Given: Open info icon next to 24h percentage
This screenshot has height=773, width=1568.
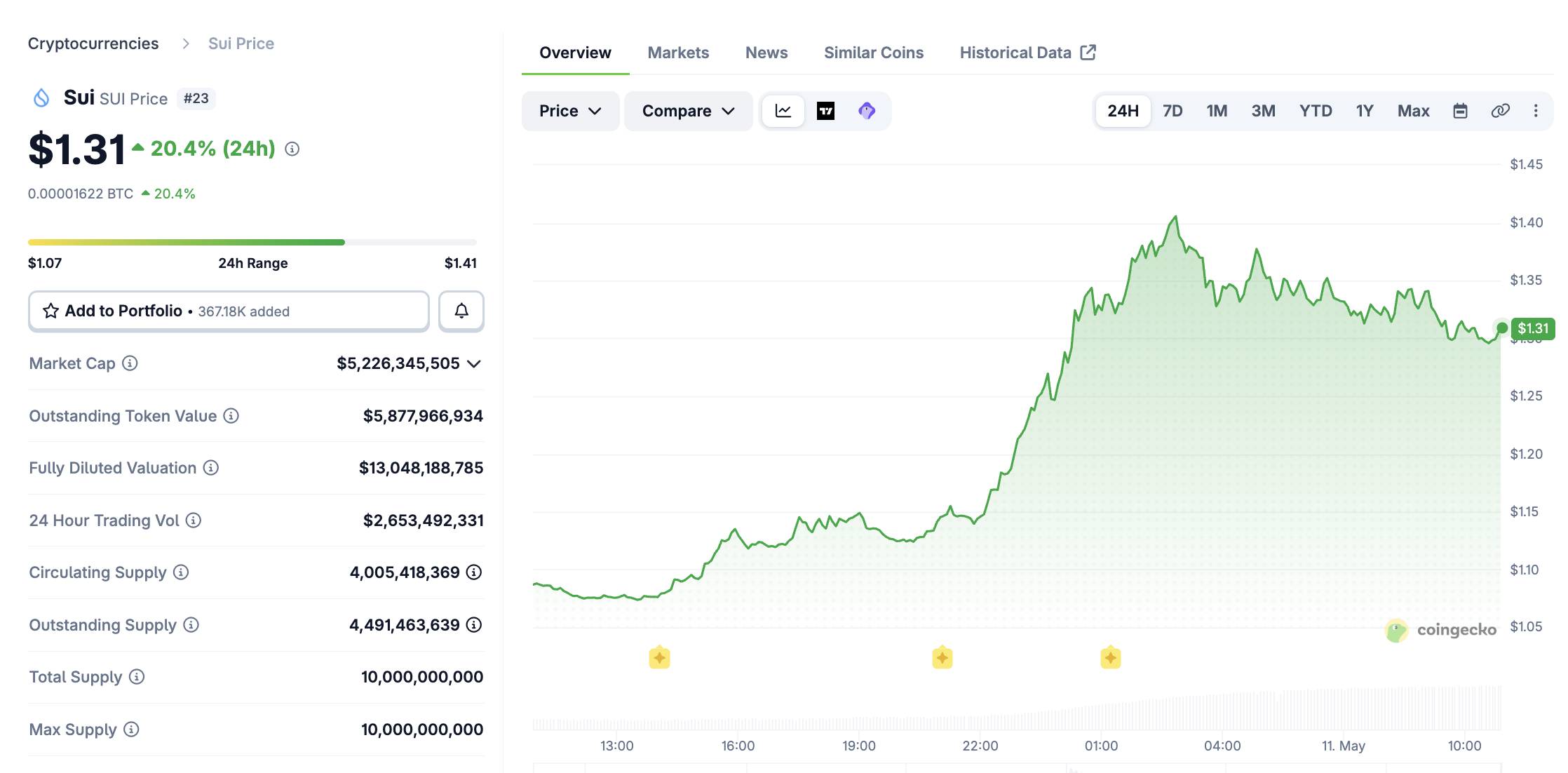Looking at the screenshot, I should click(292, 149).
